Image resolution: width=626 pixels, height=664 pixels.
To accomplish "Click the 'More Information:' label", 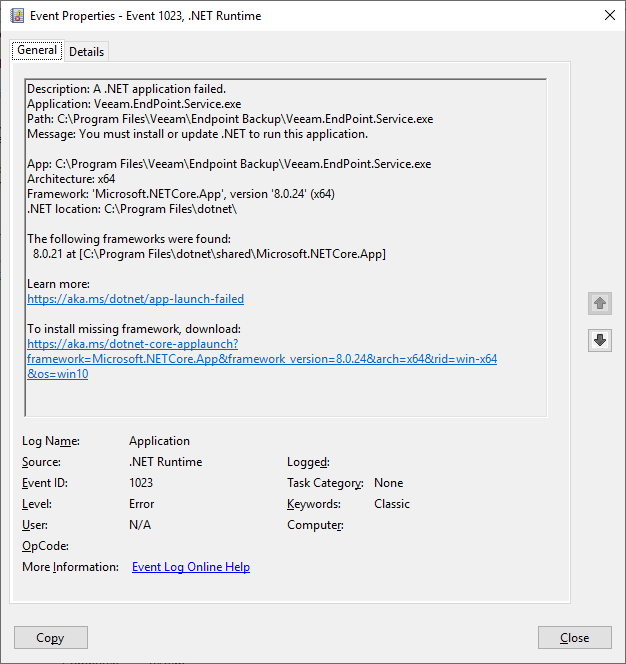I will coord(70,567).
